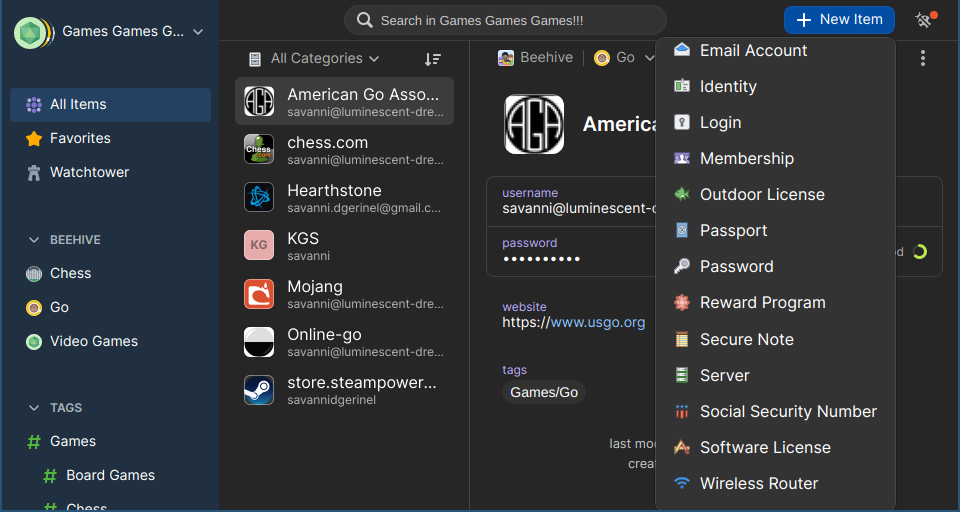Open the Go vault in sidebar

click(x=110, y=307)
